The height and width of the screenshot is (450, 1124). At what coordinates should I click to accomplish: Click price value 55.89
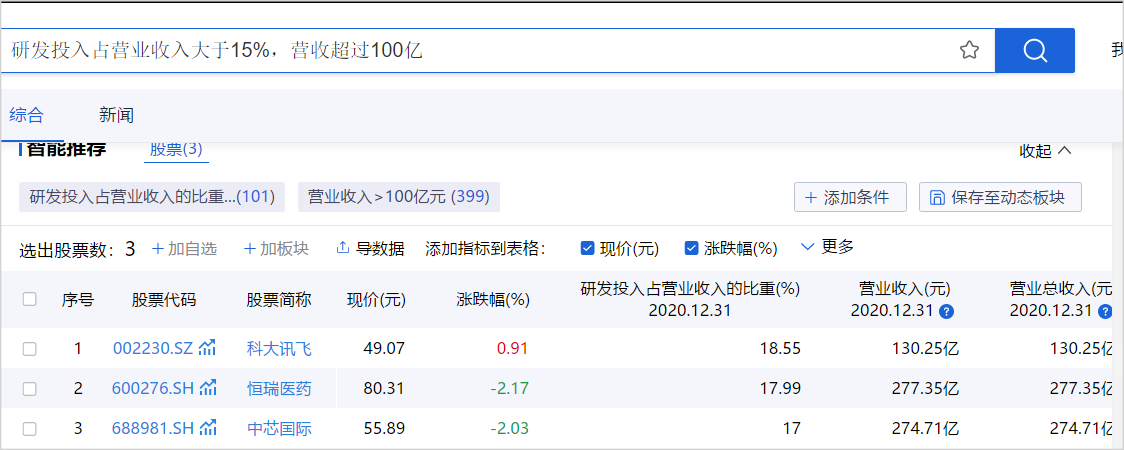[x=386, y=429]
